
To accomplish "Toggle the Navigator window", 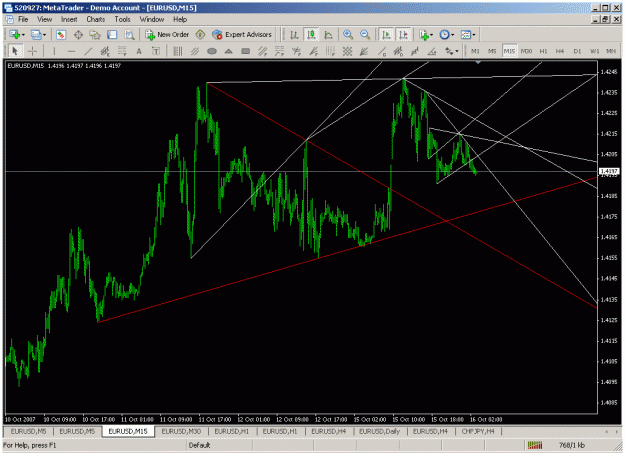I will coord(95,35).
